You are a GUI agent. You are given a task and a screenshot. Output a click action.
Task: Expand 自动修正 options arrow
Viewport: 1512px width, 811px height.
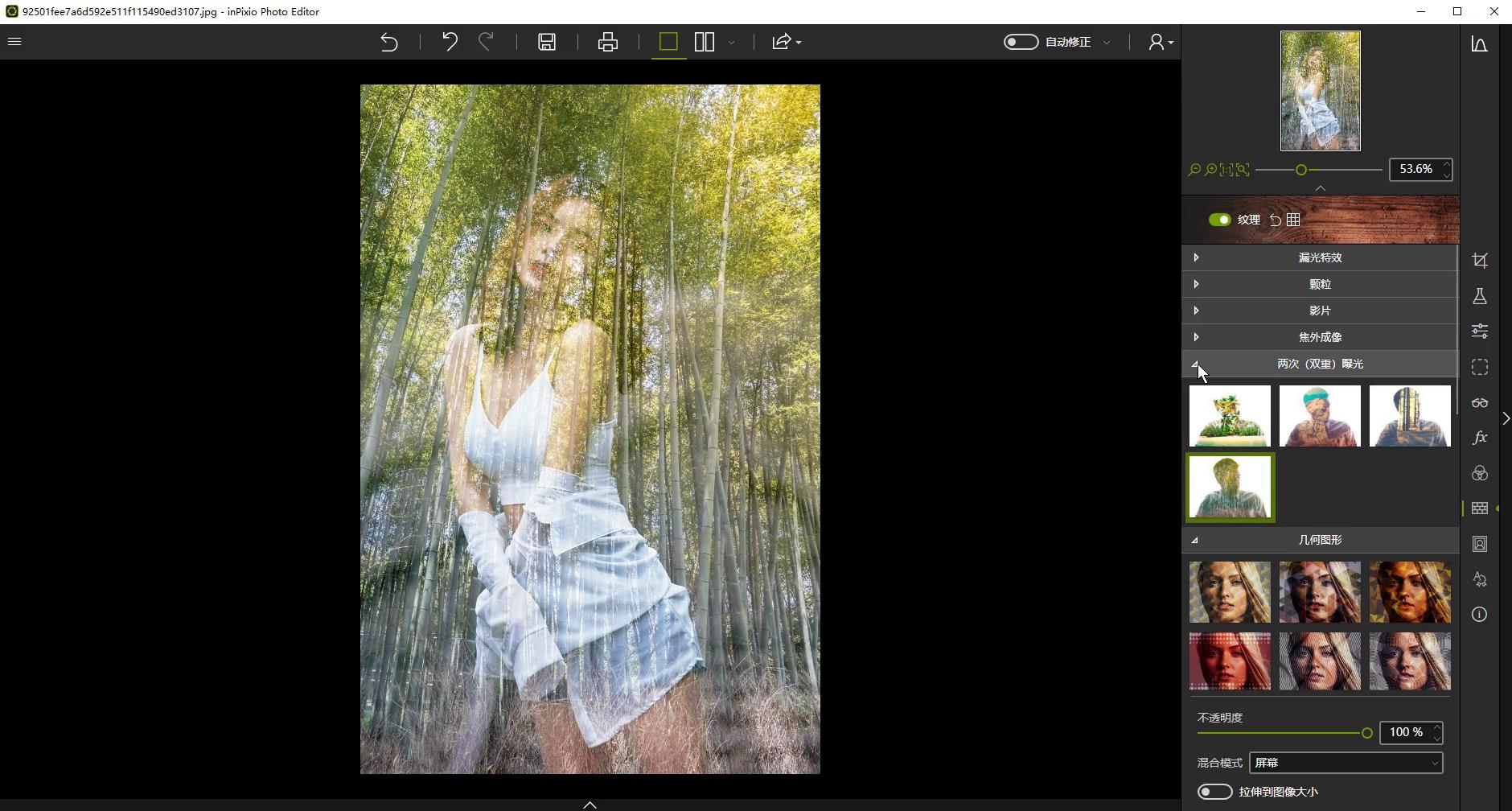click(1107, 42)
